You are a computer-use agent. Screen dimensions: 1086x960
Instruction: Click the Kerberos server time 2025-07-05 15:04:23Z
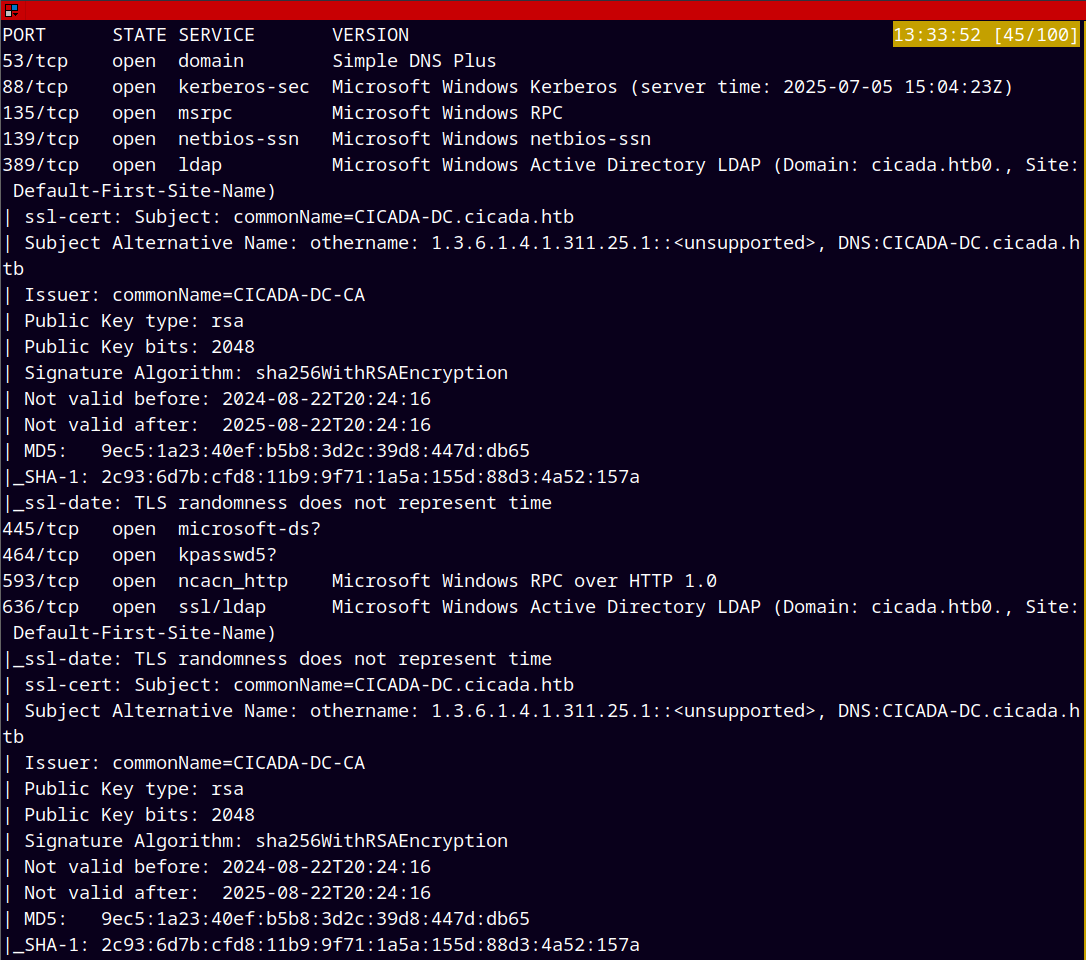pos(898,87)
